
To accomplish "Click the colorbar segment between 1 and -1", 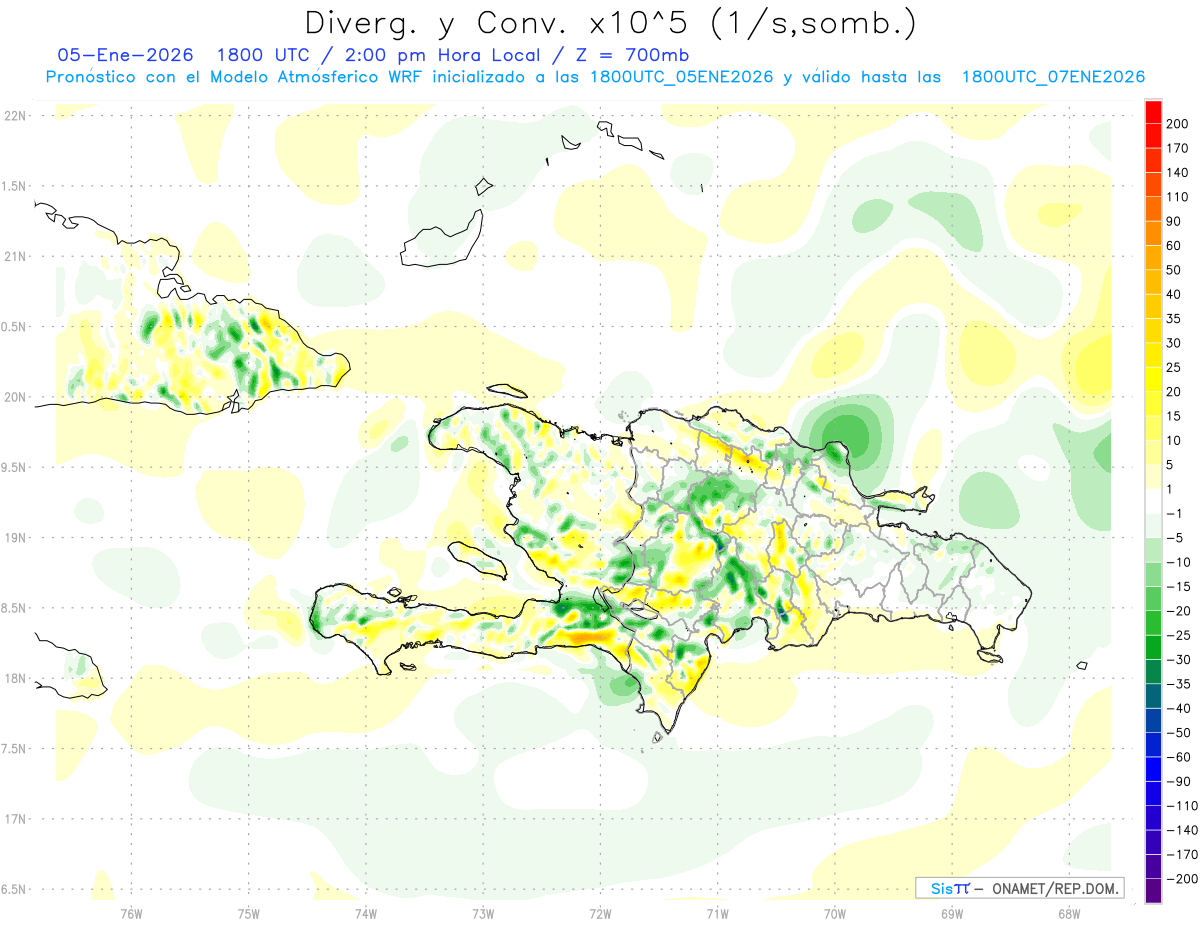I will (1153, 501).
